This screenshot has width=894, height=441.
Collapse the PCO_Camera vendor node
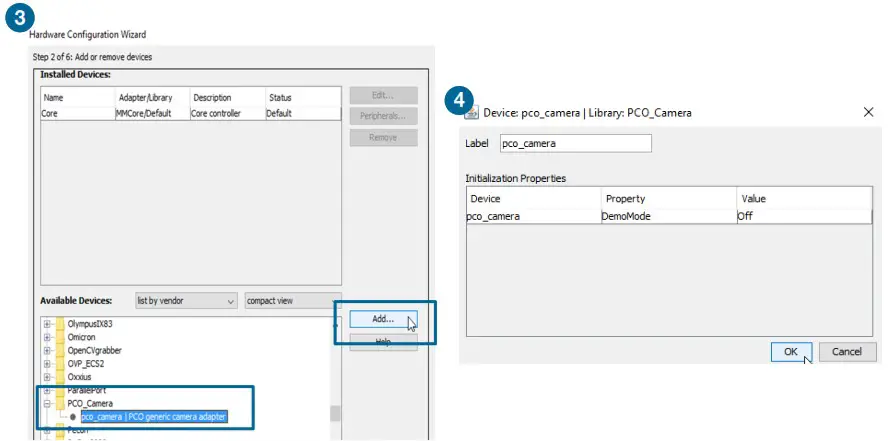click(47, 403)
